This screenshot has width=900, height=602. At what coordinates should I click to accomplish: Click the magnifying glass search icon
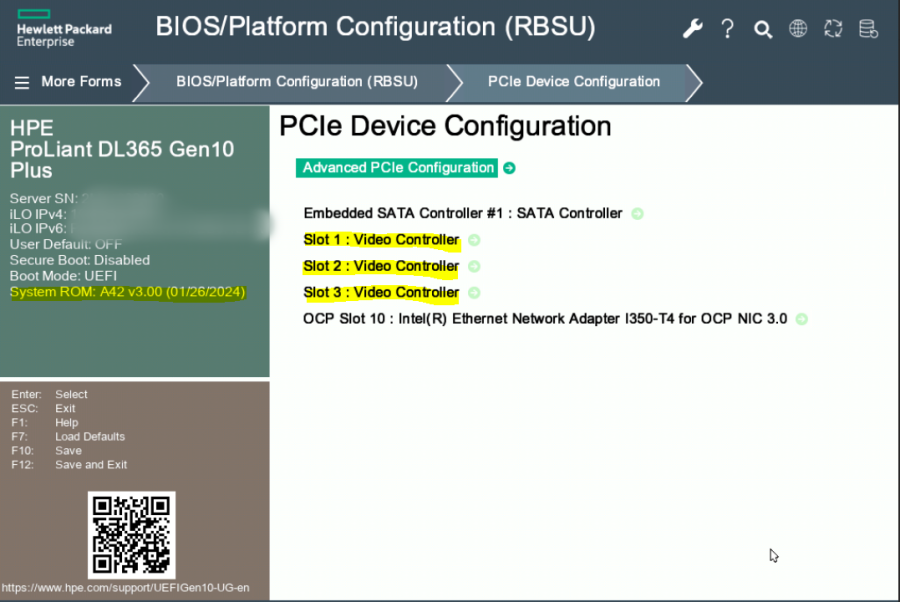click(x=763, y=29)
